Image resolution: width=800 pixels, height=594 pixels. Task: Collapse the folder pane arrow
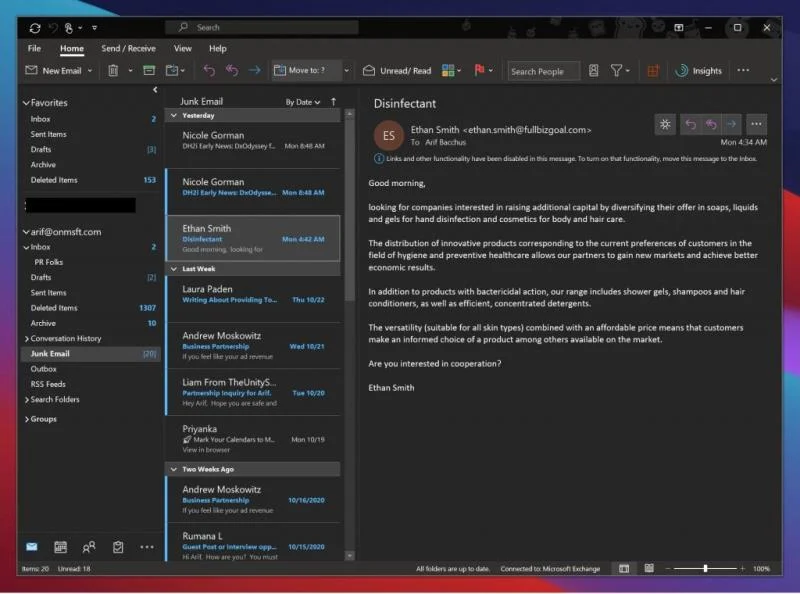[x=155, y=90]
